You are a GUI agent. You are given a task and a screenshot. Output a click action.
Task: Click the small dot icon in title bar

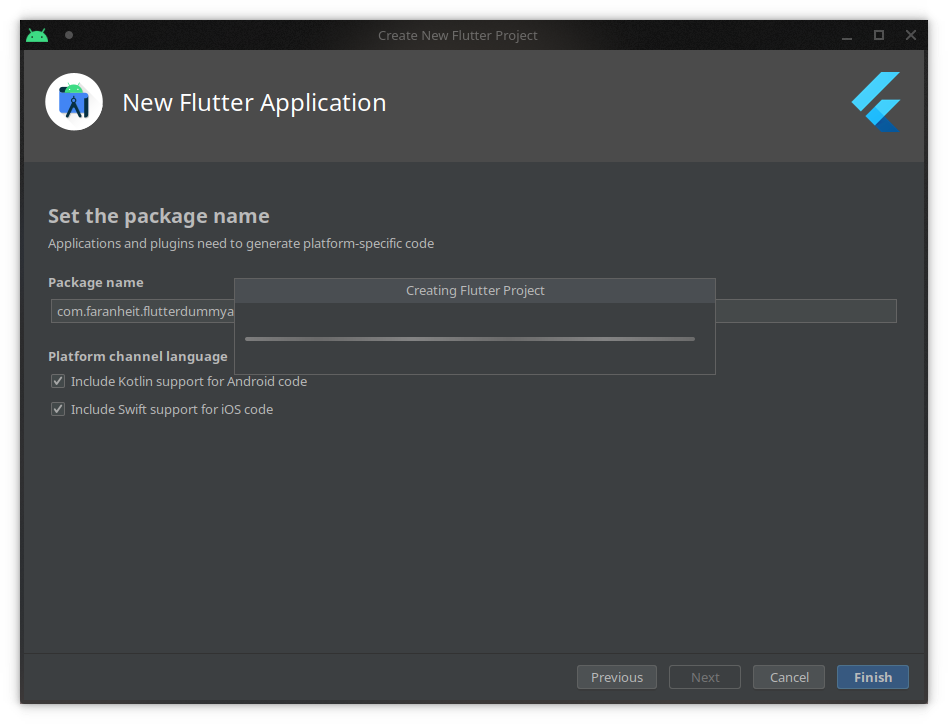pyautogui.click(x=69, y=35)
